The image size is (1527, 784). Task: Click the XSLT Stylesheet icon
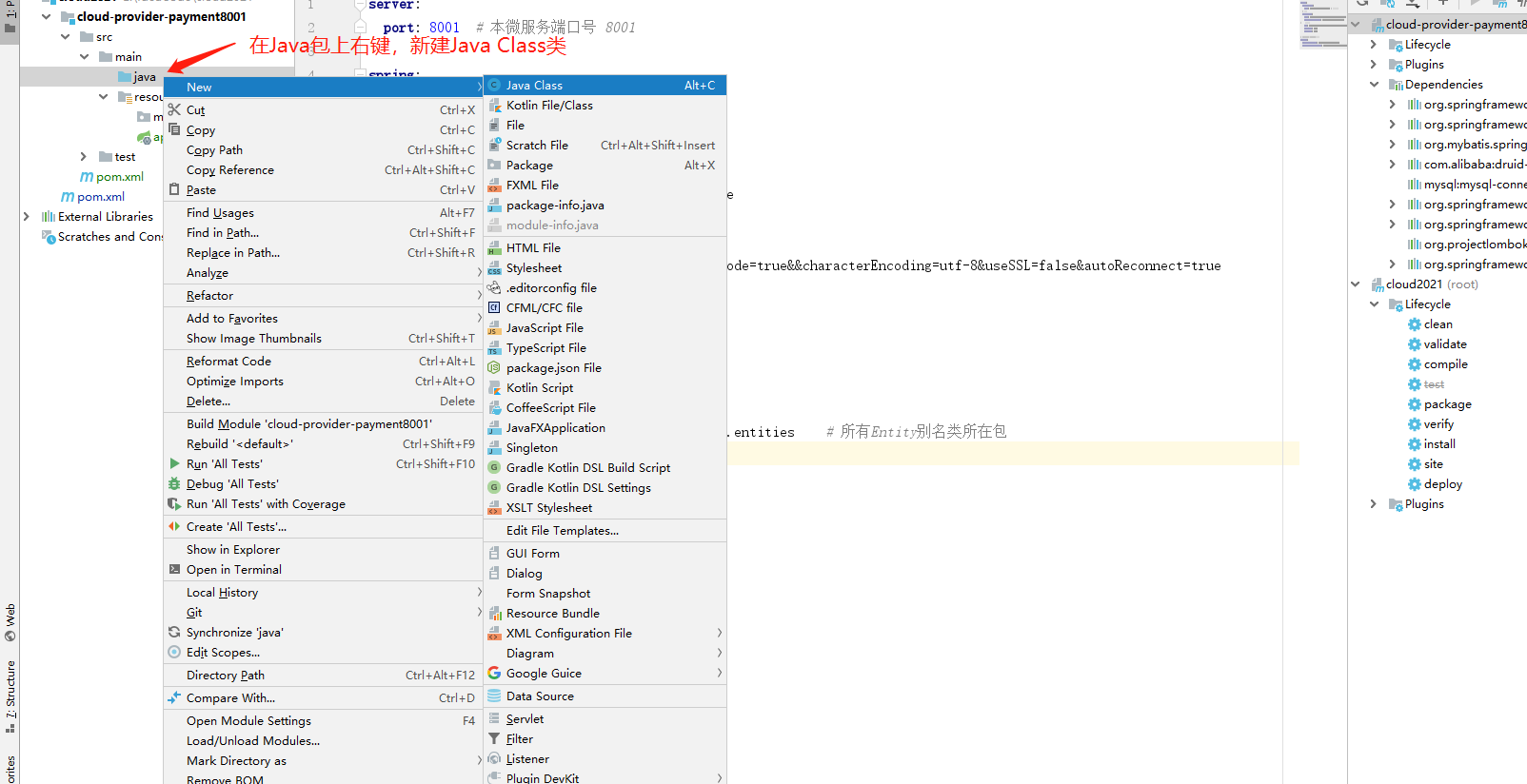tap(494, 508)
